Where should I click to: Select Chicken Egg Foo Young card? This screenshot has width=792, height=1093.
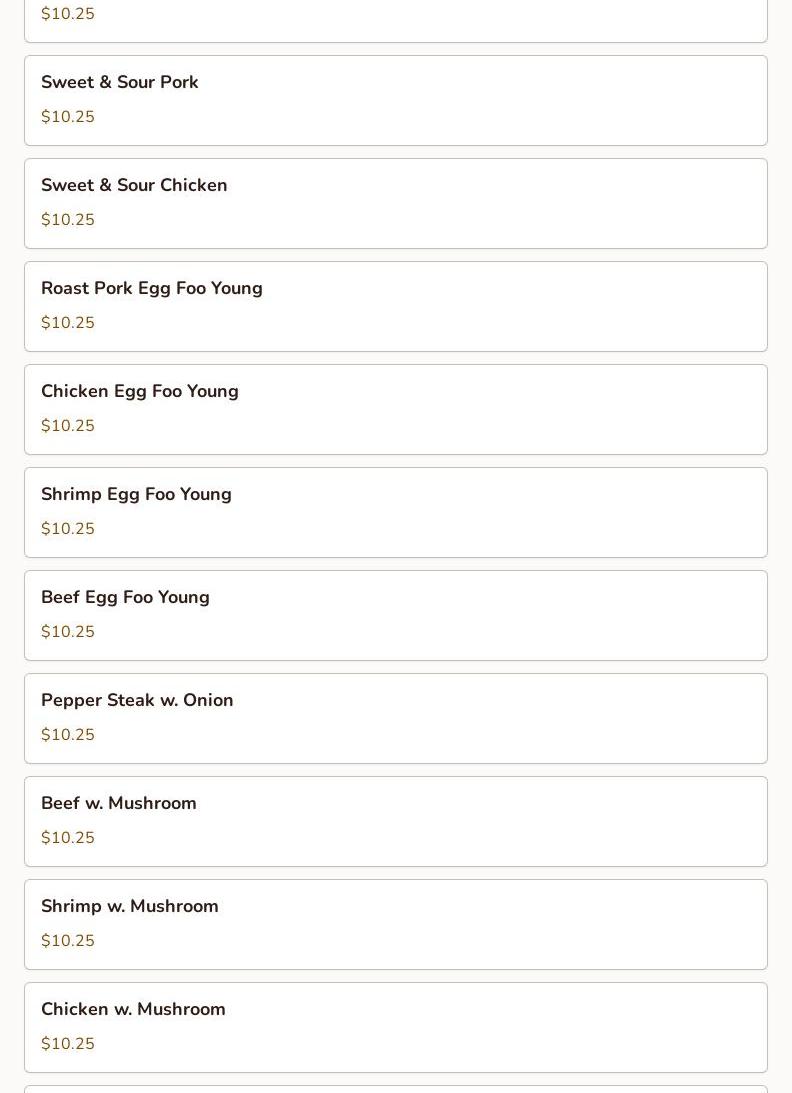click(396, 410)
